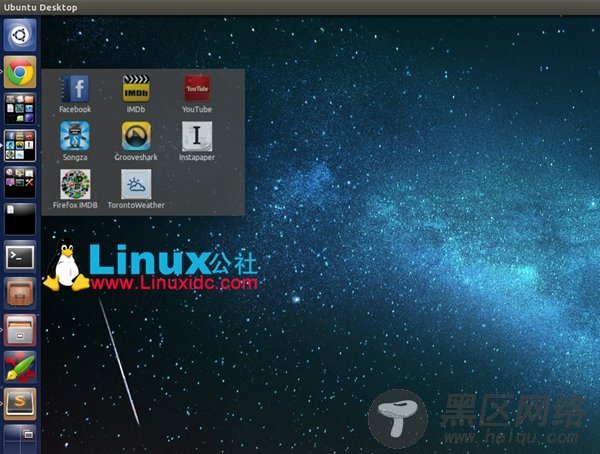Open the IMDb web app
600x454 pixels.
[136, 94]
